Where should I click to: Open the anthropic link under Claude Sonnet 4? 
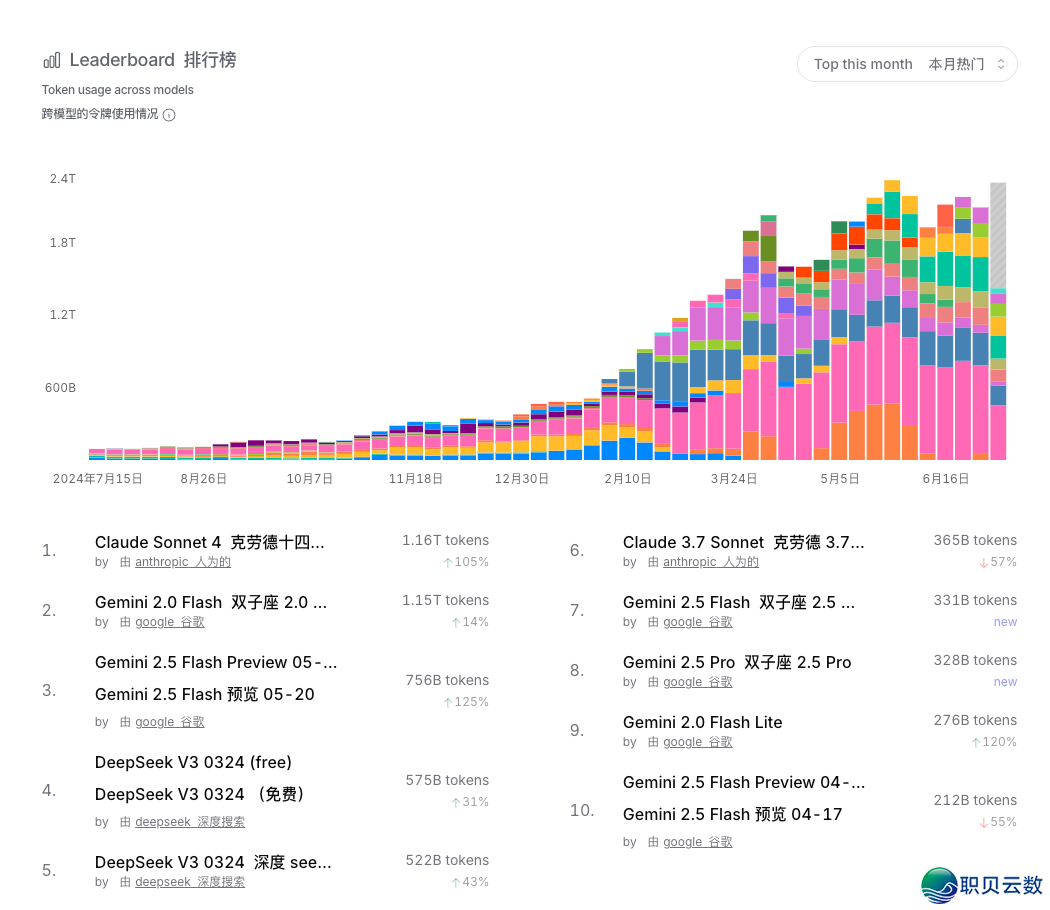point(183,562)
